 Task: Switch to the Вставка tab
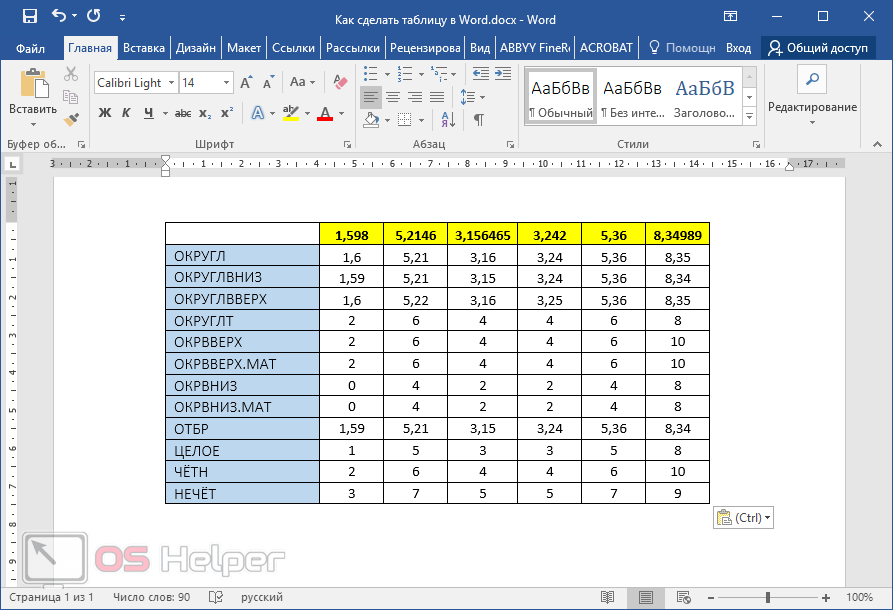pyautogui.click(x=144, y=48)
